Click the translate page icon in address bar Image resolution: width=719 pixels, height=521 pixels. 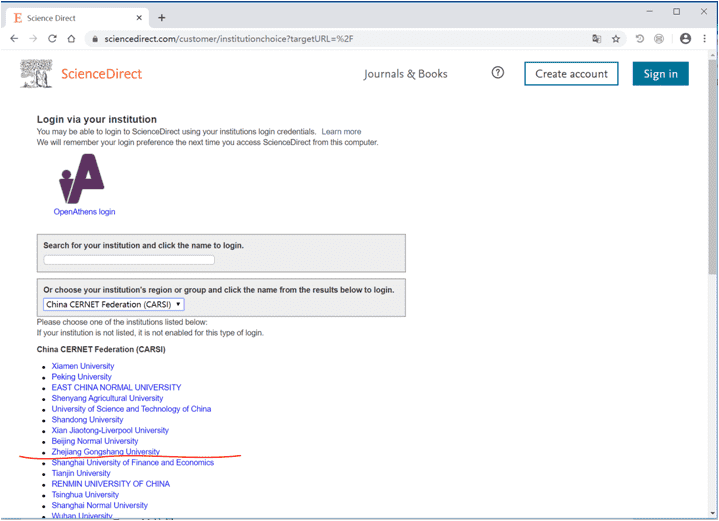click(x=597, y=39)
